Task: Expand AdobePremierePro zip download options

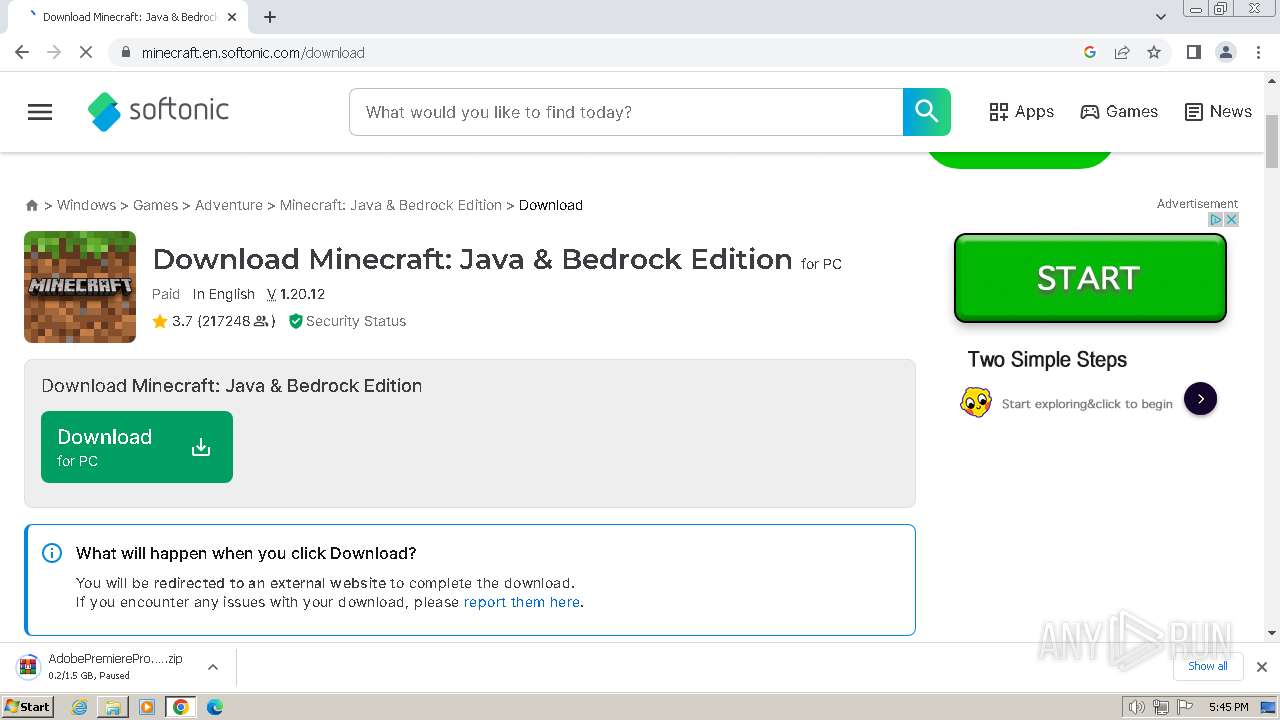Action: click(x=213, y=667)
